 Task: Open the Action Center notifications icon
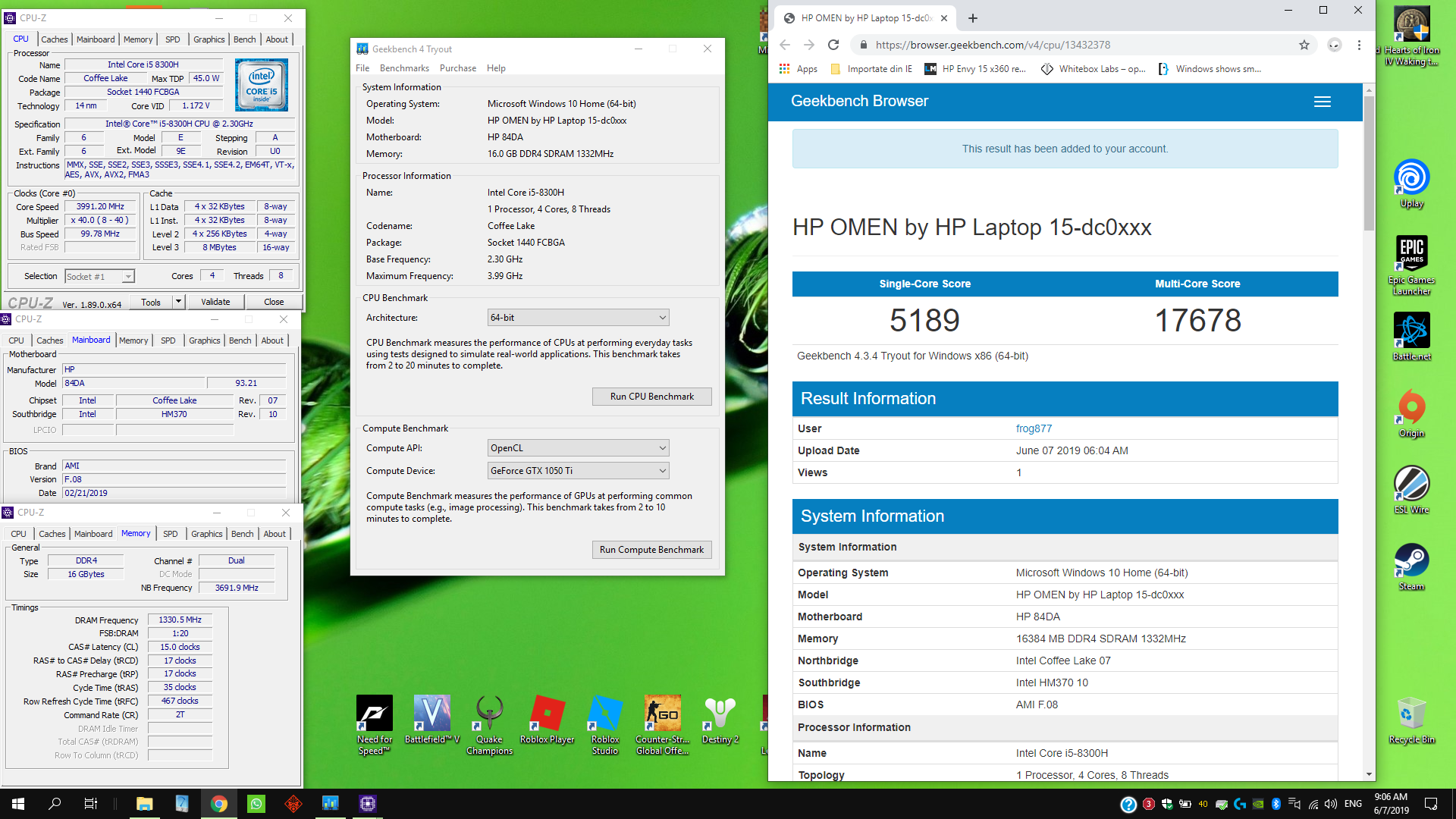point(1431,804)
